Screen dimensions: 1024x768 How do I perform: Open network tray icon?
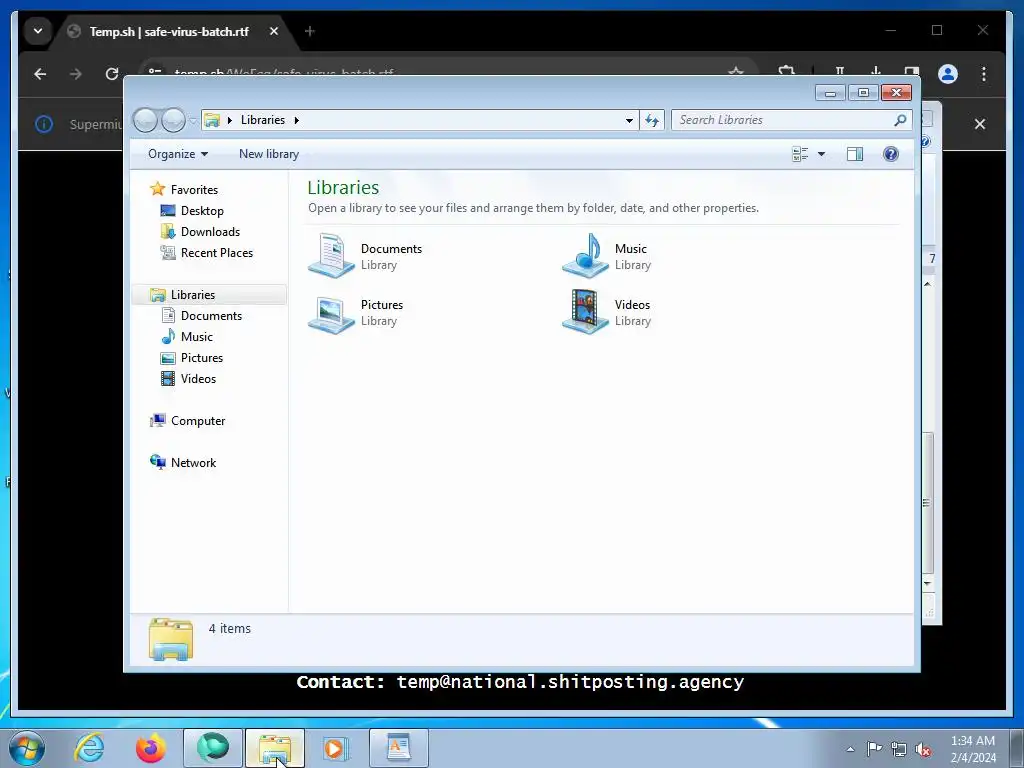899,749
